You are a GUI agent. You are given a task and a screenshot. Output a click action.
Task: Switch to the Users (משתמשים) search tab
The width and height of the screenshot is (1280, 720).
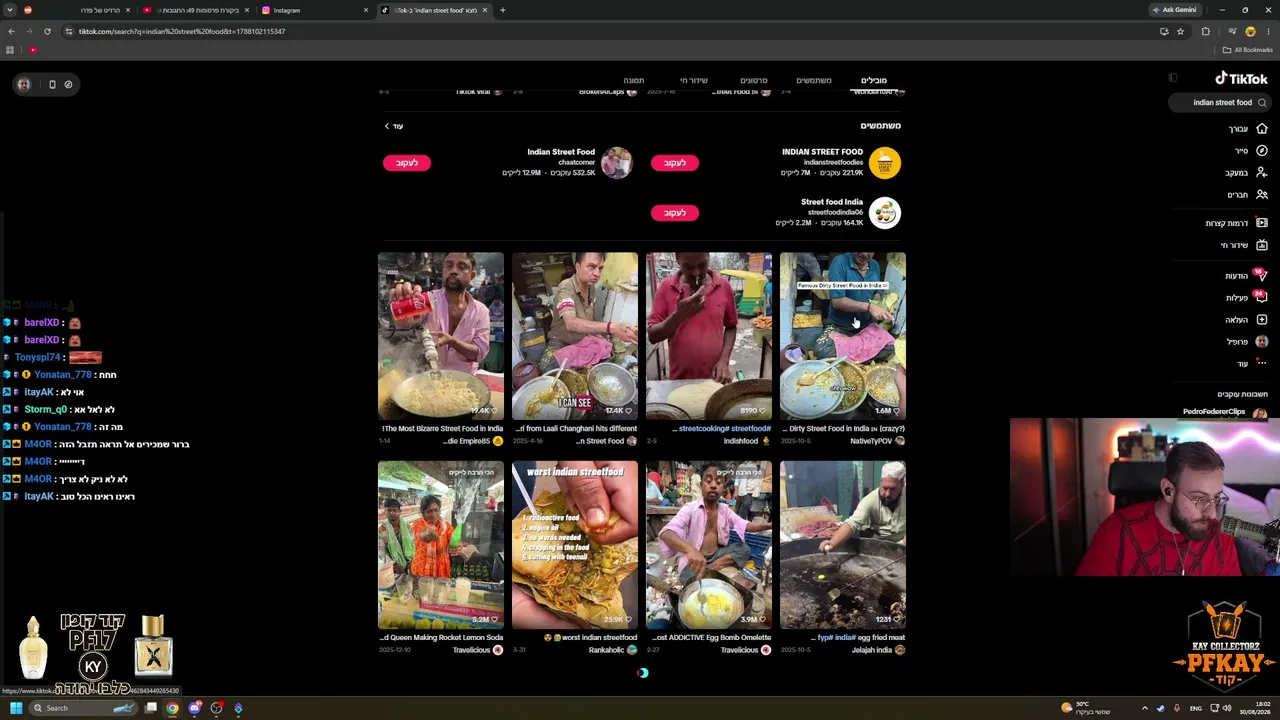[814, 80]
